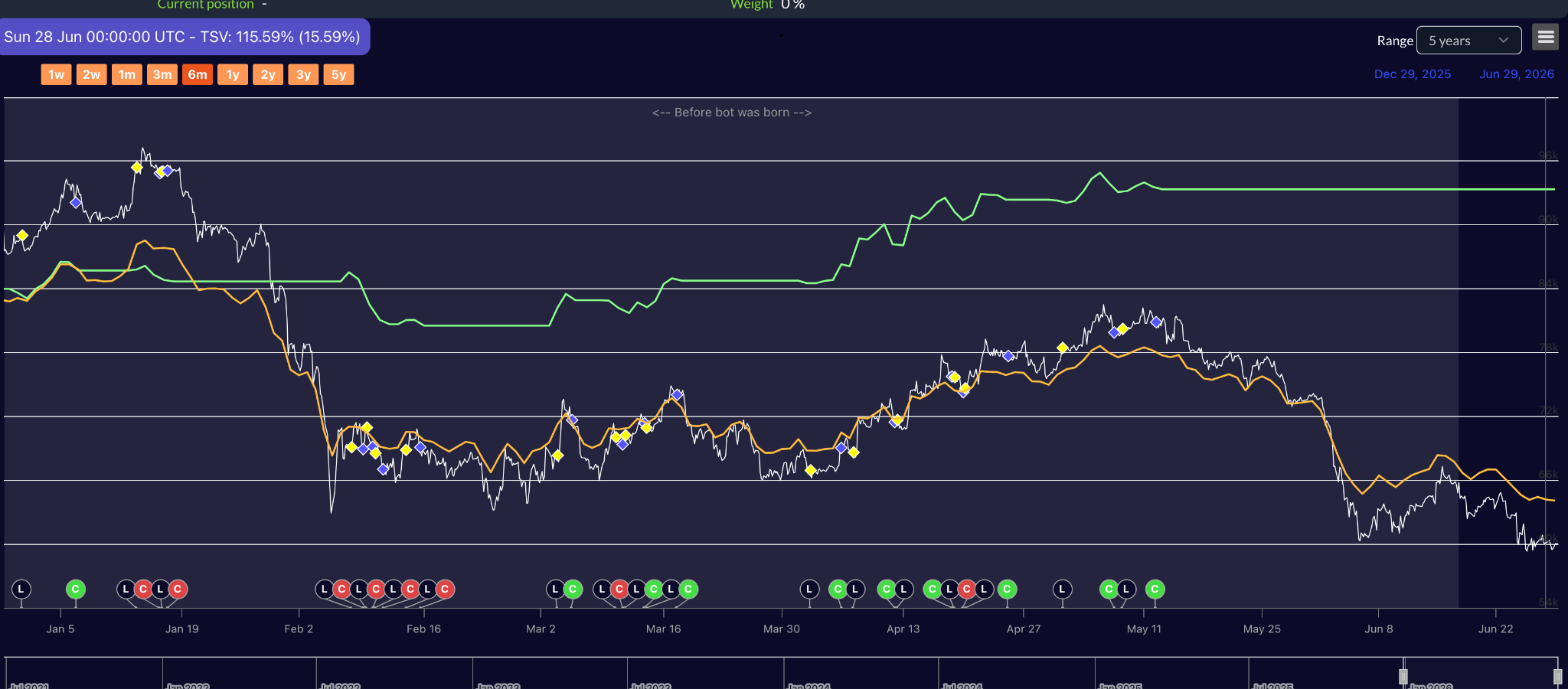Click the green C marker just before Apr 27
1568x689 pixels.
pos(1007,589)
